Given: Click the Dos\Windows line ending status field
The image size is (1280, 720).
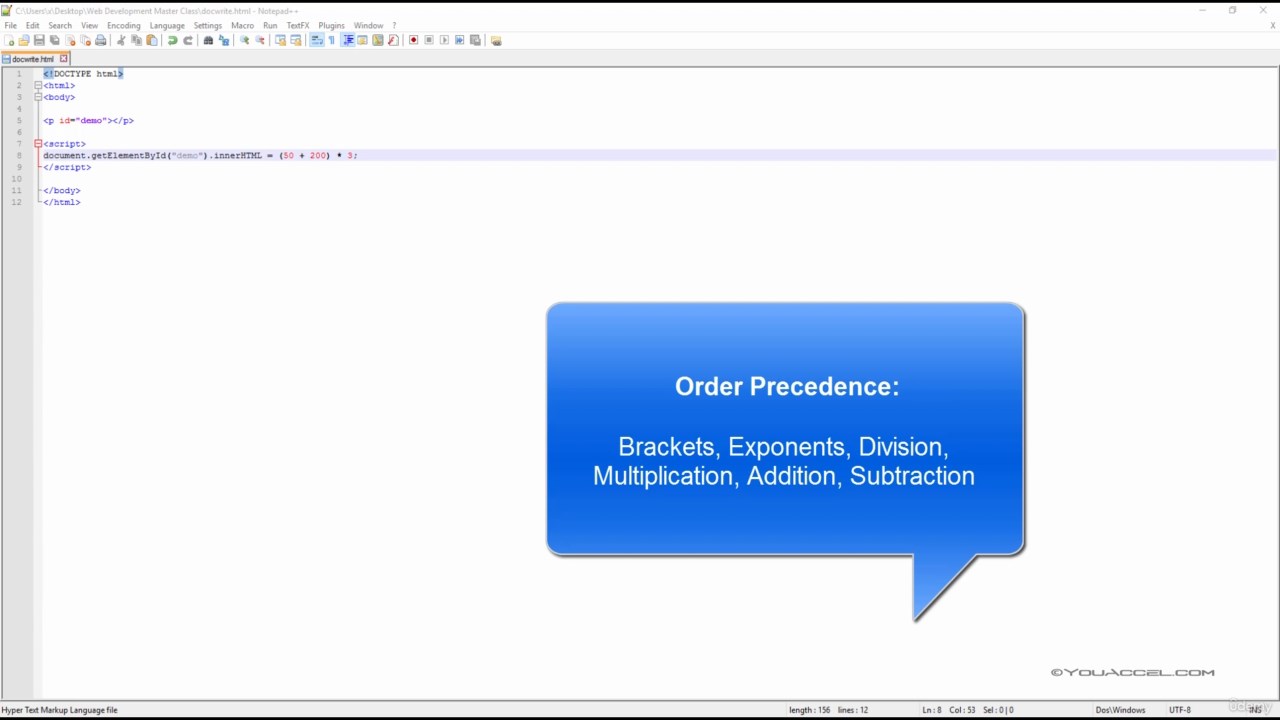Looking at the screenshot, I should point(1120,710).
